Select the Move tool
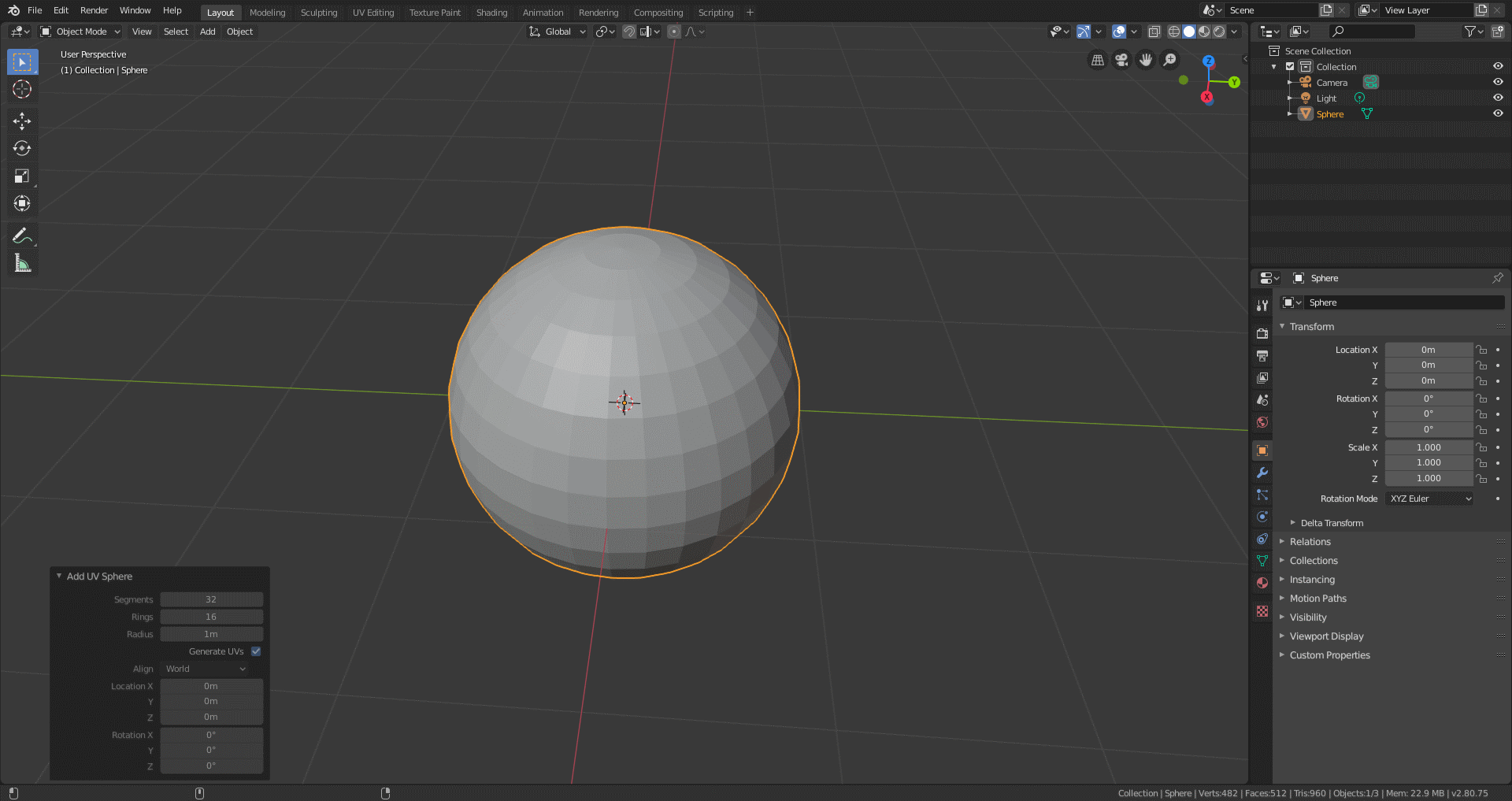This screenshot has width=1512, height=801. [x=22, y=121]
